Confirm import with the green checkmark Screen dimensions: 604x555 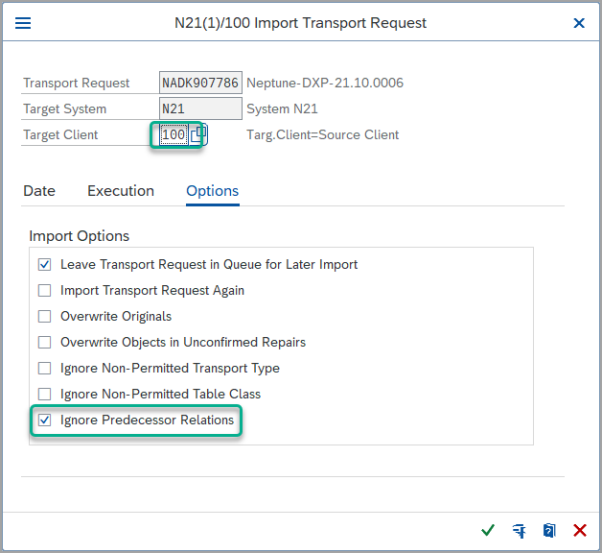coord(488,532)
